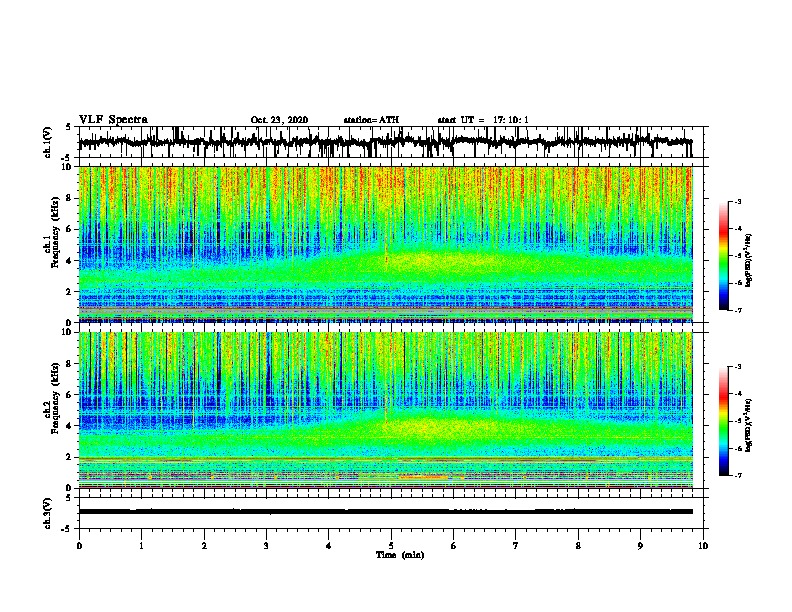Click the "-4" label on ch.2 color bar
The image size is (792, 612).
click(x=738, y=394)
